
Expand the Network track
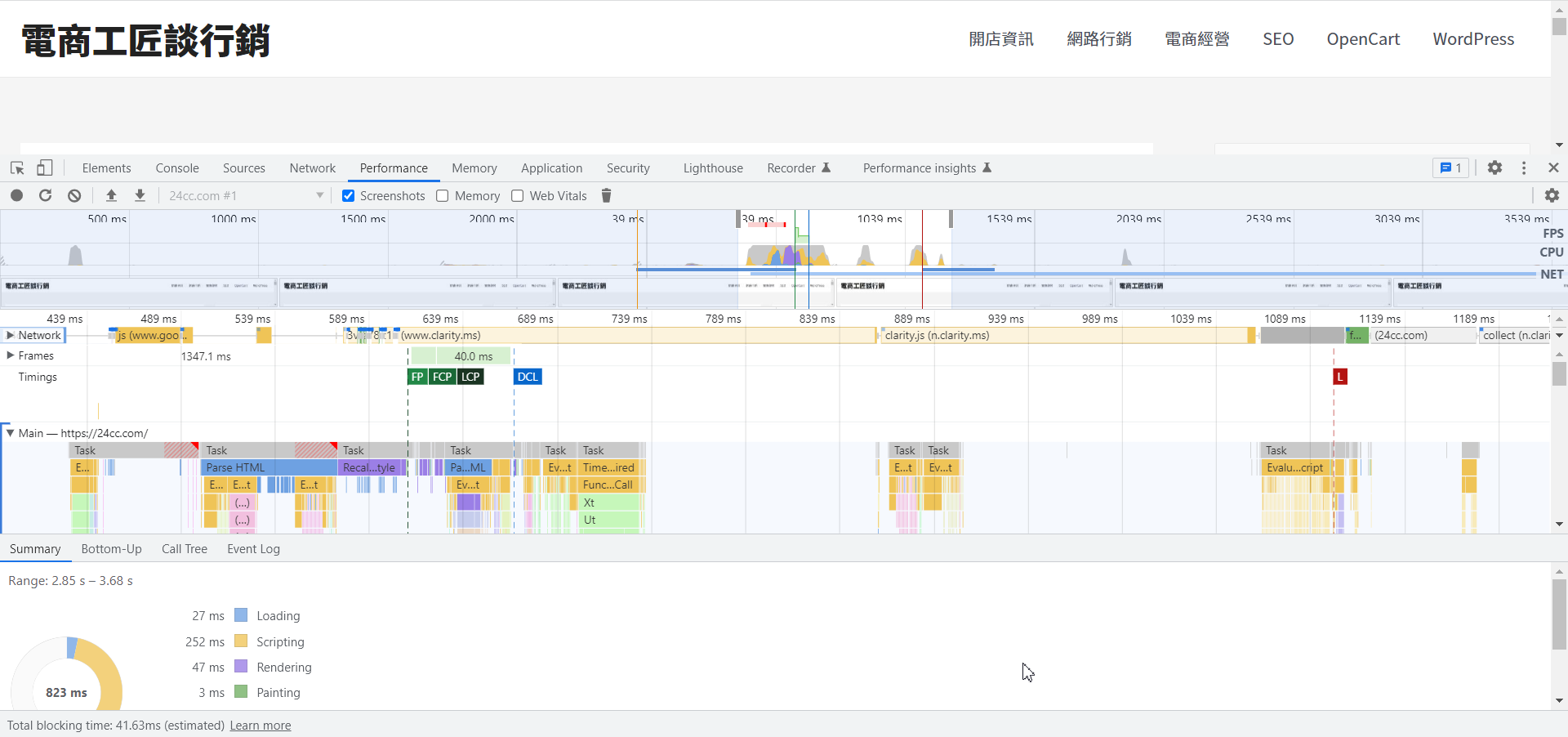[x=11, y=336]
